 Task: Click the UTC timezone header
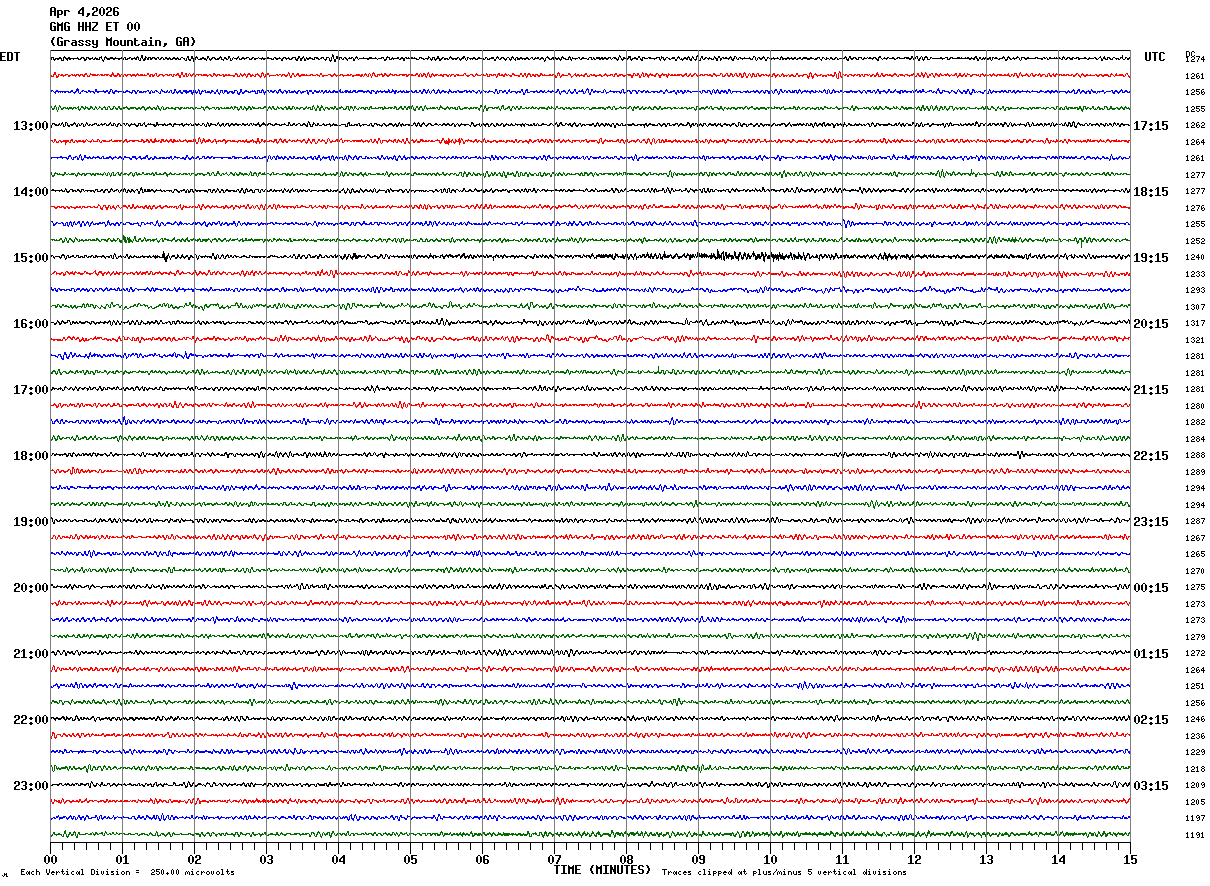(1155, 57)
